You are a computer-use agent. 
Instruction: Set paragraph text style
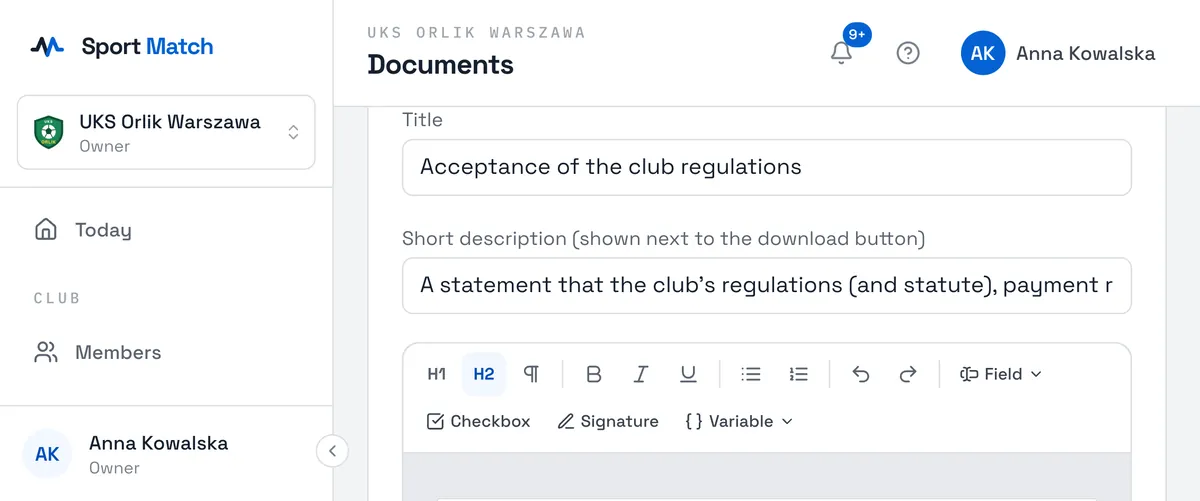pyautogui.click(x=532, y=374)
